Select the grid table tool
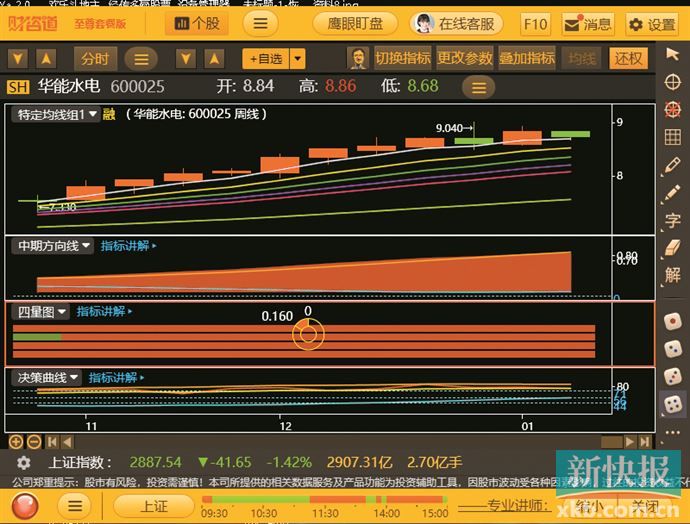The image size is (690, 524). click(672, 137)
